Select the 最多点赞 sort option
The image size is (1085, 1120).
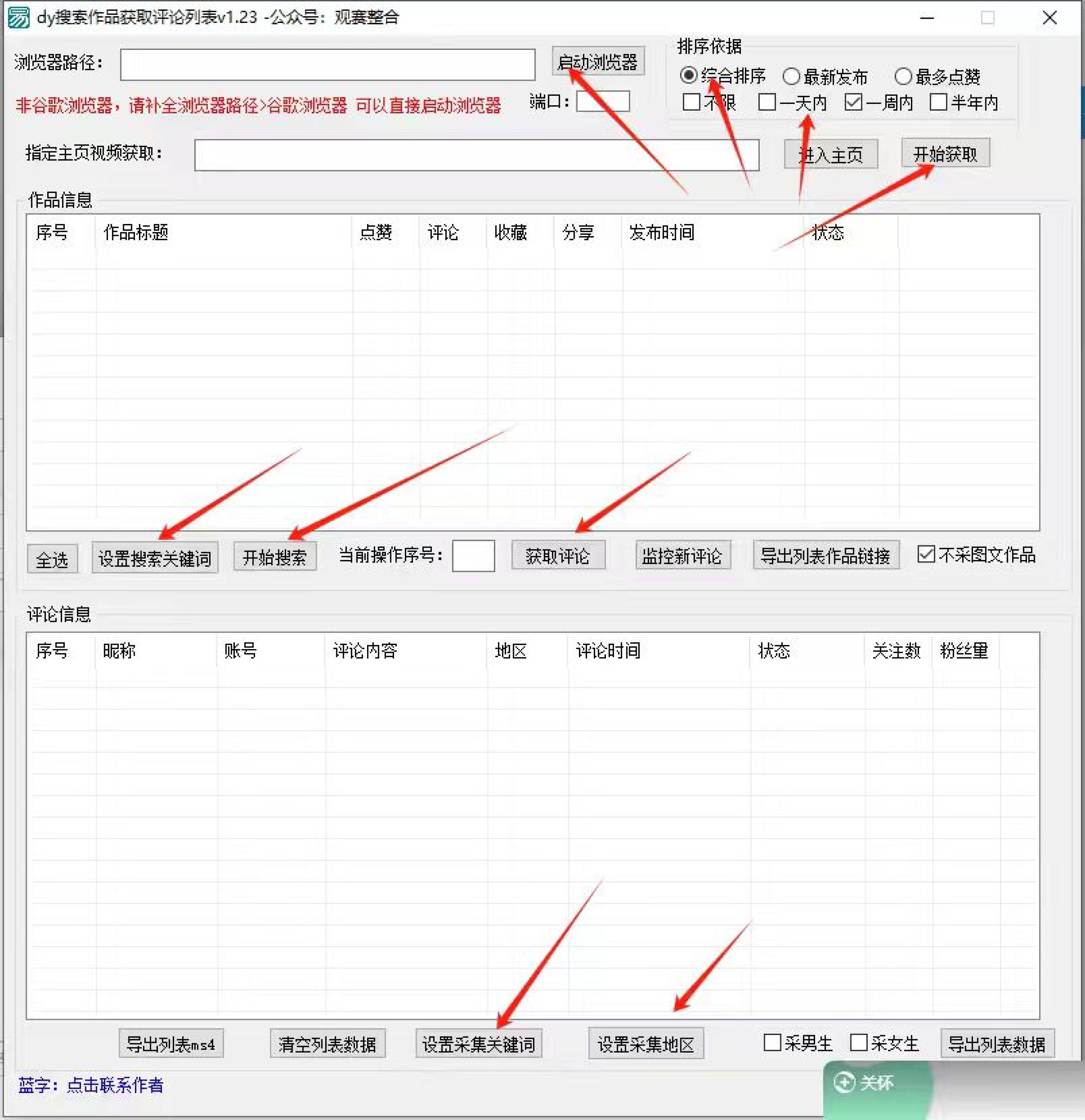click(904, 76)
